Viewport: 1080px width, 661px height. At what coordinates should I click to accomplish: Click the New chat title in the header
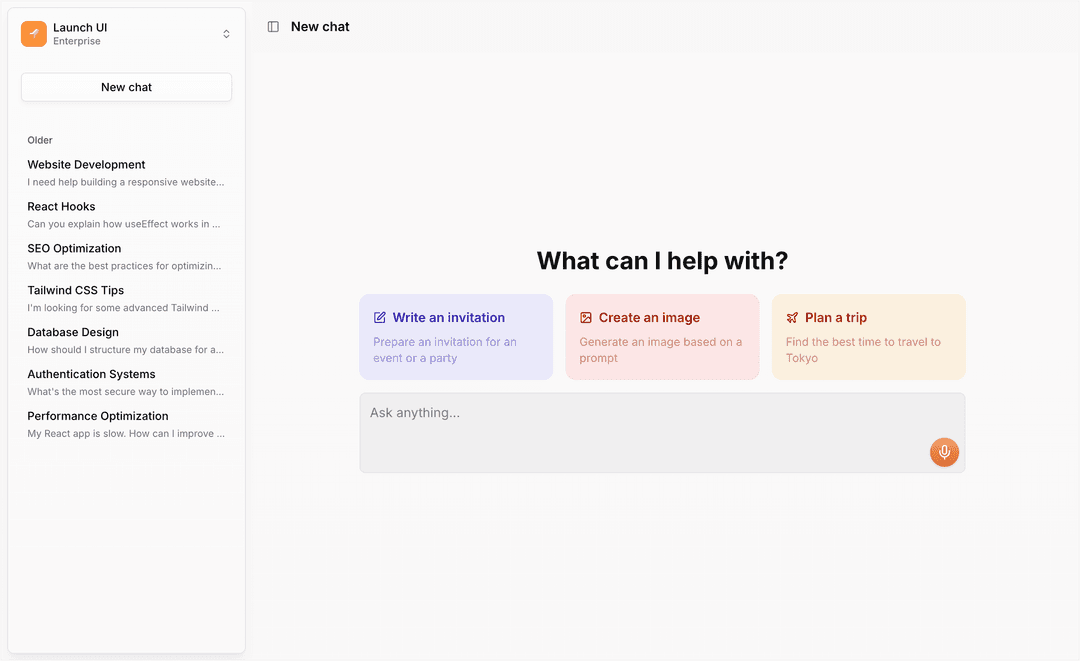[320, 26]
